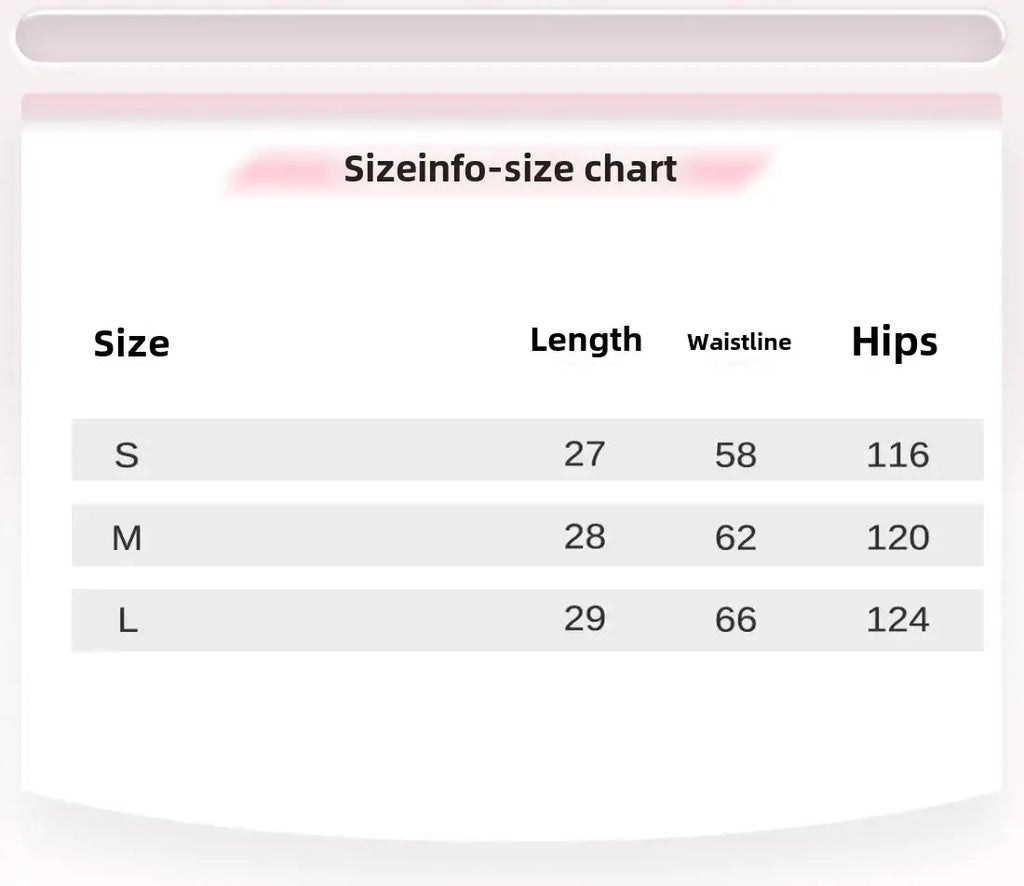Click hips value 116
1024x886 pixels.
click(897, 455)
